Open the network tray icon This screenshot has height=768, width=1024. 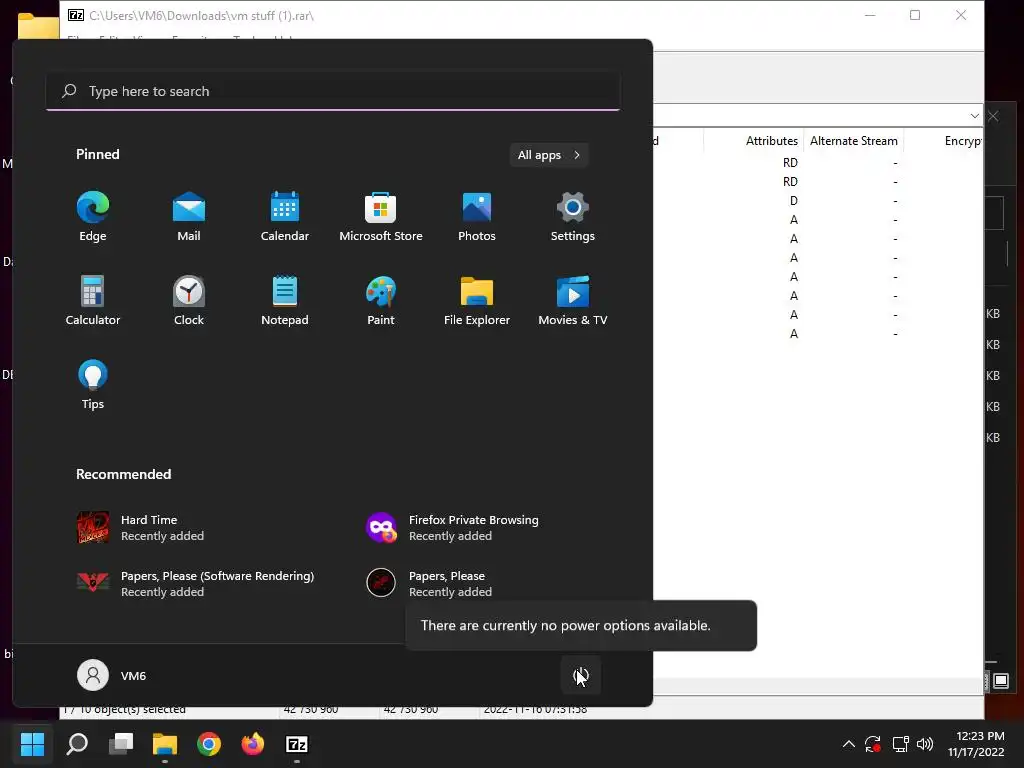[901, 744]
